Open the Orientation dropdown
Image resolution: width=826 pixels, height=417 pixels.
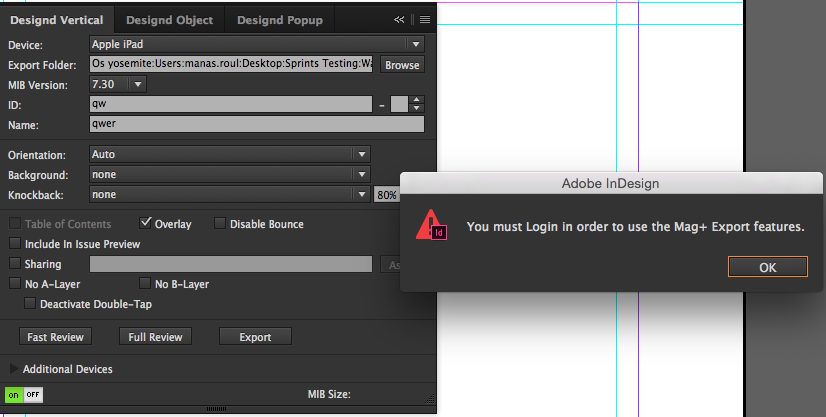(230, 154)
